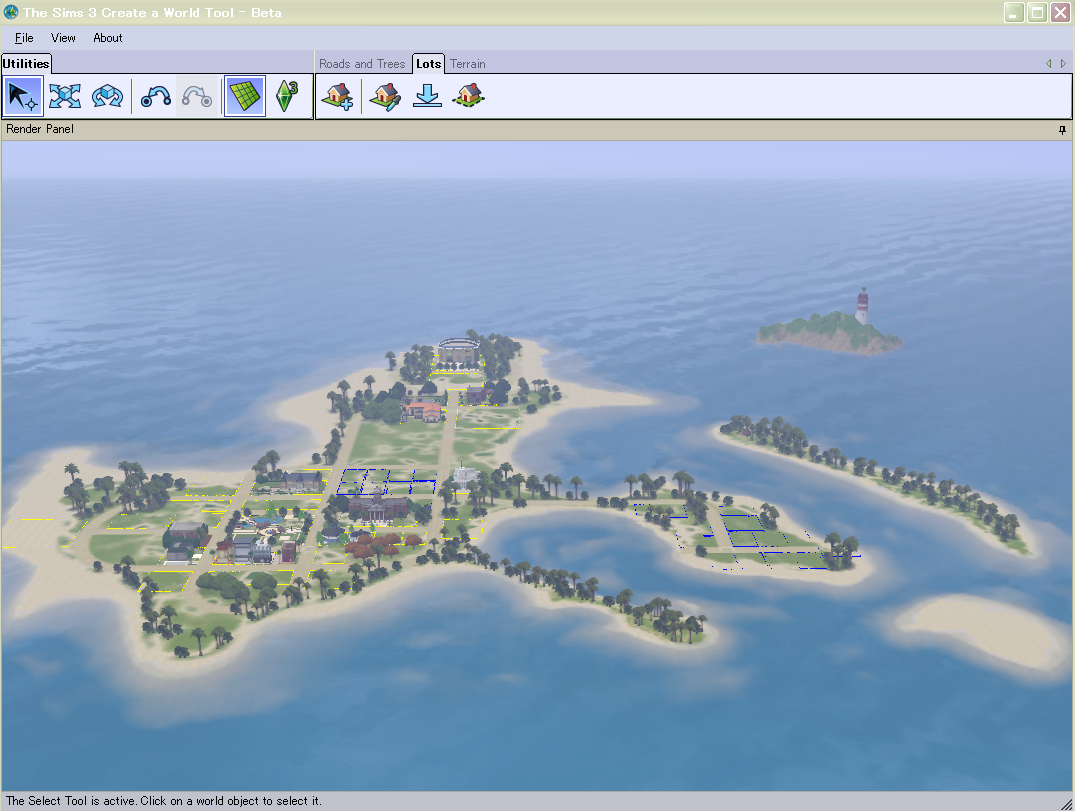This screenshot has height=811, width=1075.
Task: Activate the Move tool
Action: (64, 95)
